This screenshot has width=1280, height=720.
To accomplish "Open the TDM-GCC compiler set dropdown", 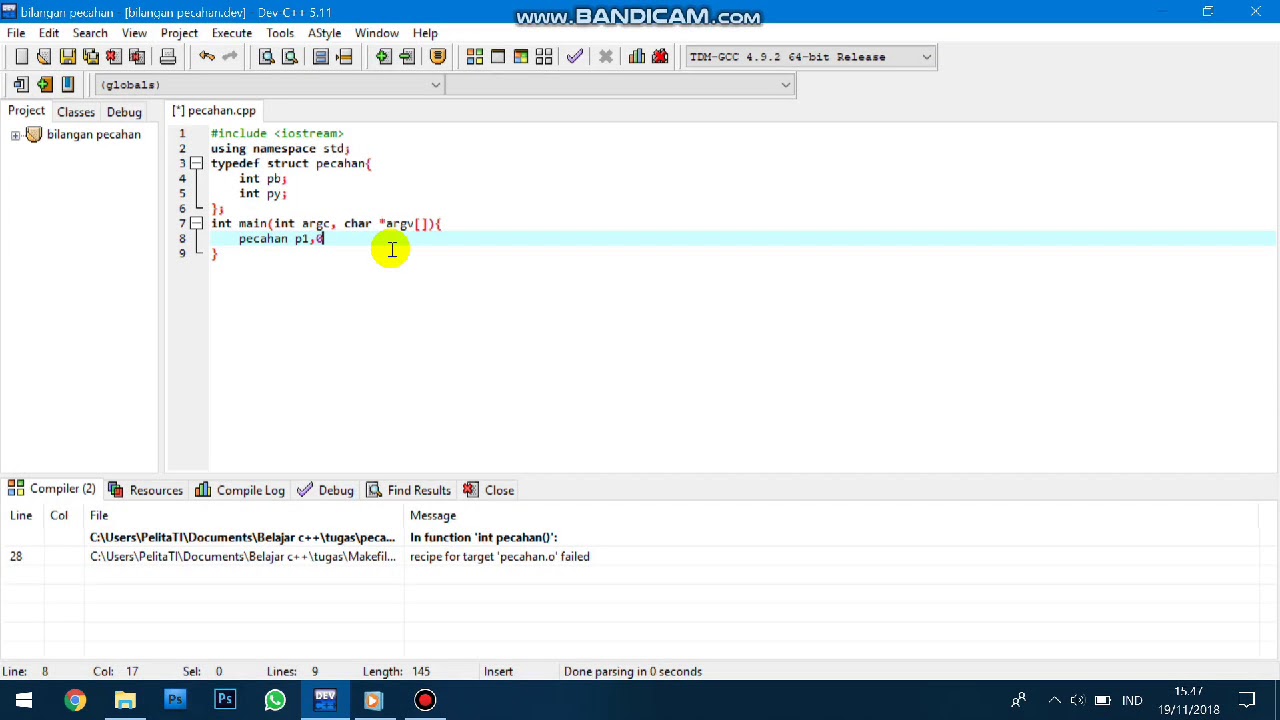I will [x=810, y=57].
